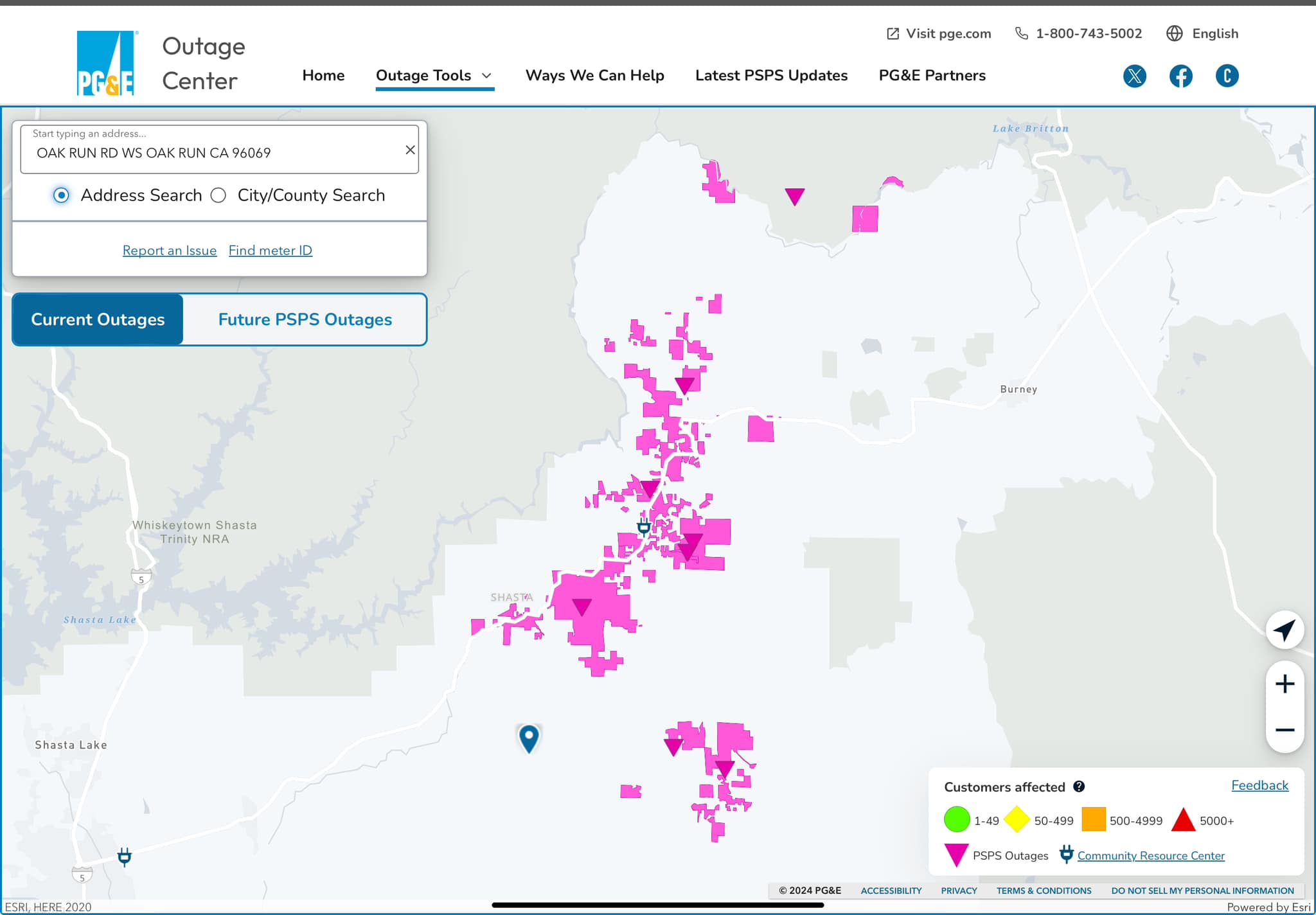Zoom out the map with minus button

pyautogui.click(x=1285, y=730)
